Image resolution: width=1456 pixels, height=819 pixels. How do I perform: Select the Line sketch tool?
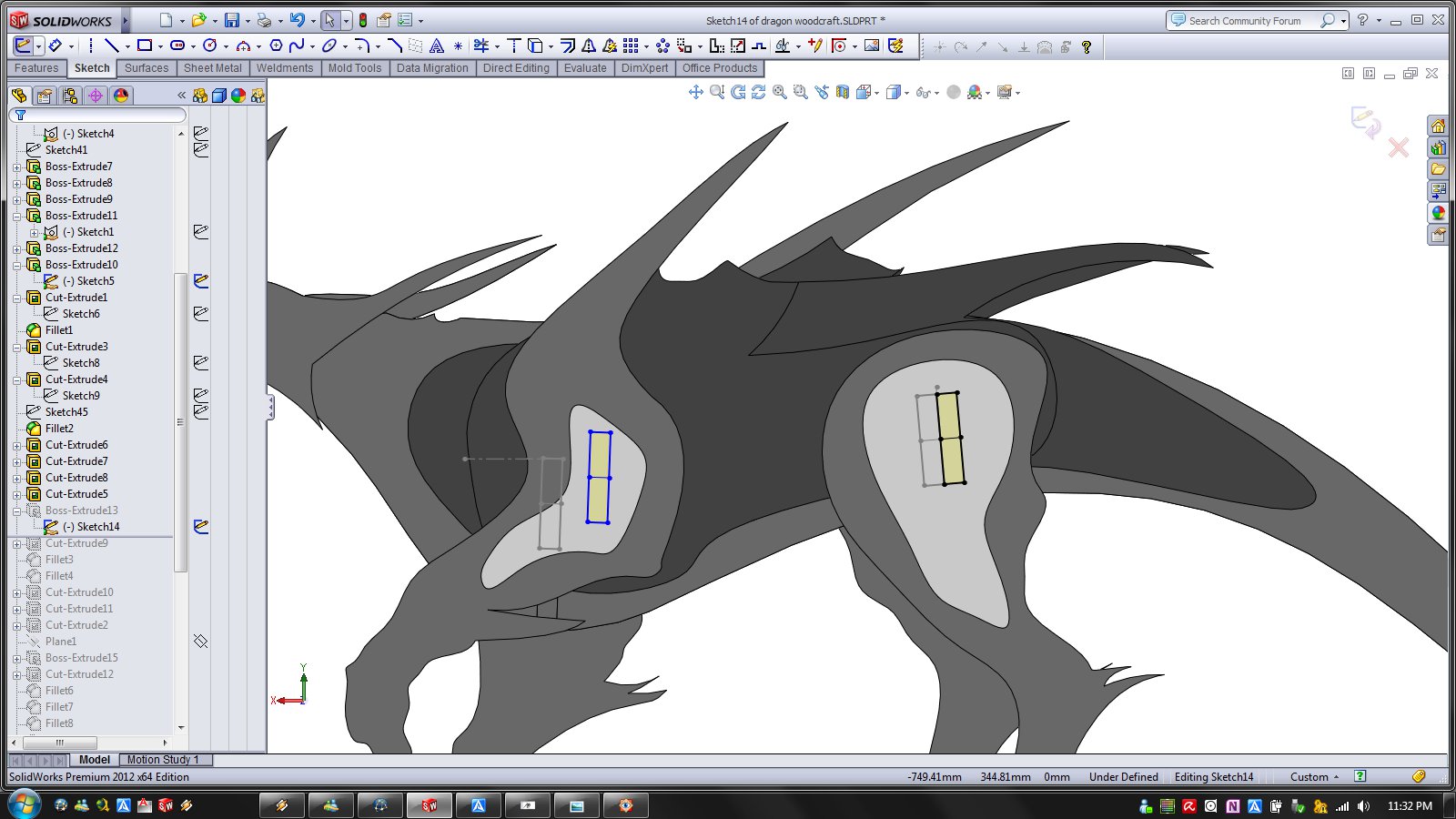coord(111,45)
